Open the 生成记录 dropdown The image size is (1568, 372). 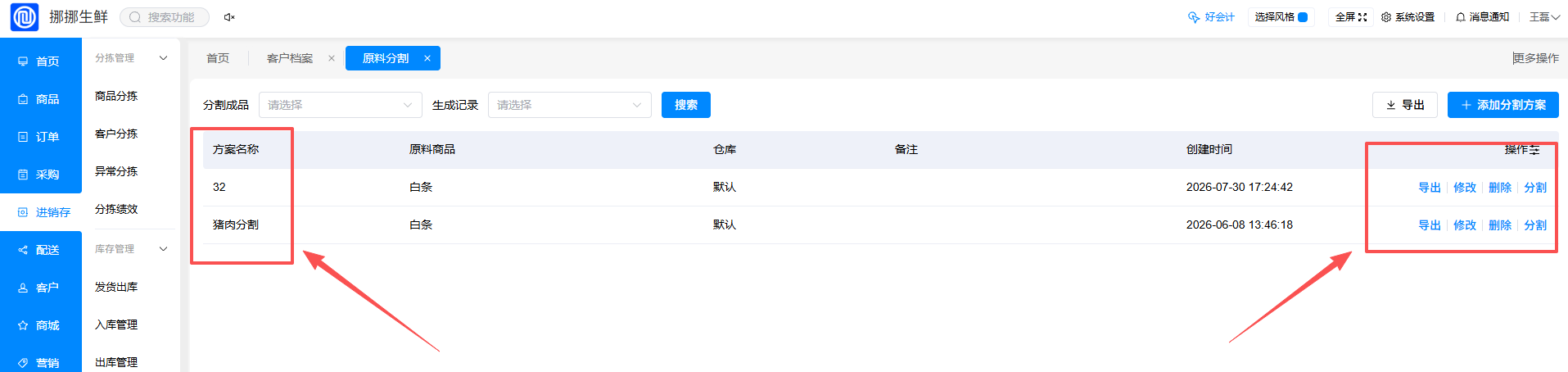tap(570, 105)
